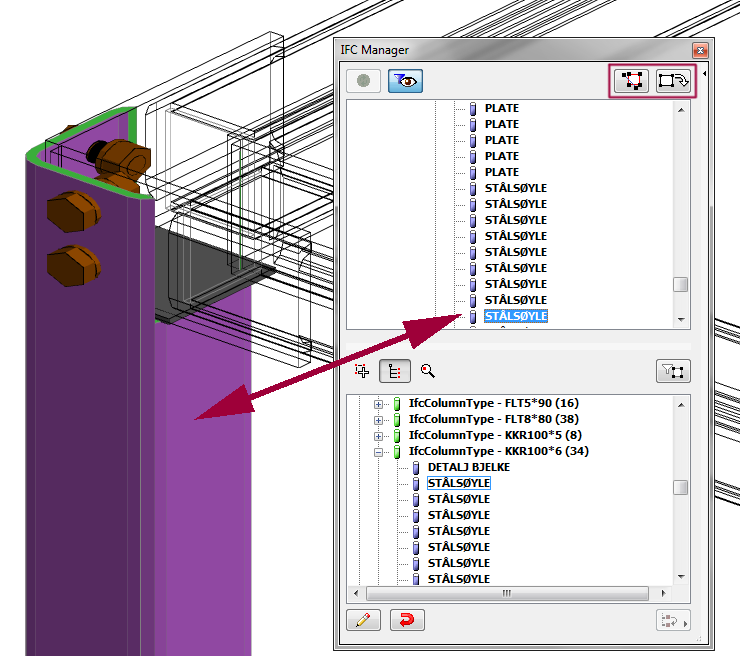The width and height of the screenshot is (740, 656).
Task: Click the pencil edit button
Action: 363,620
